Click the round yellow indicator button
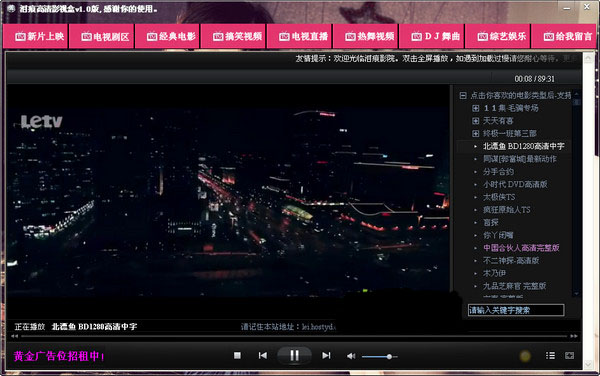Image resolution: width=600 pixels, height=376 pixels. pyautogui.click(x=525, y=356)
